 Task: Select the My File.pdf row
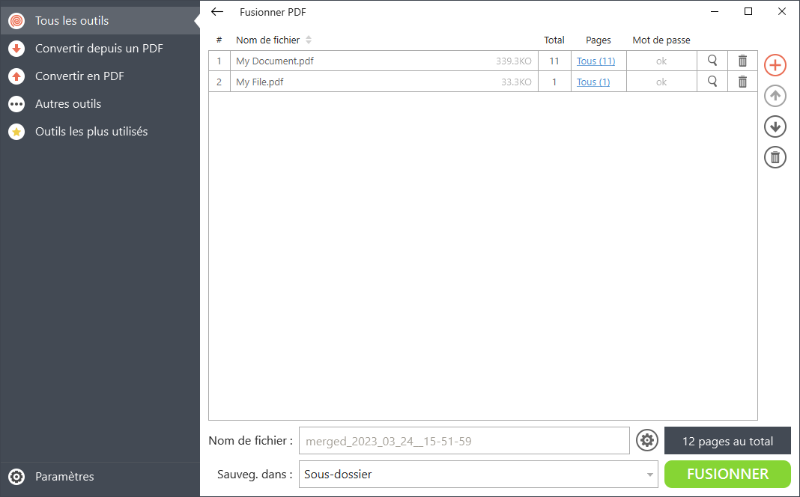tap(483, 82)
